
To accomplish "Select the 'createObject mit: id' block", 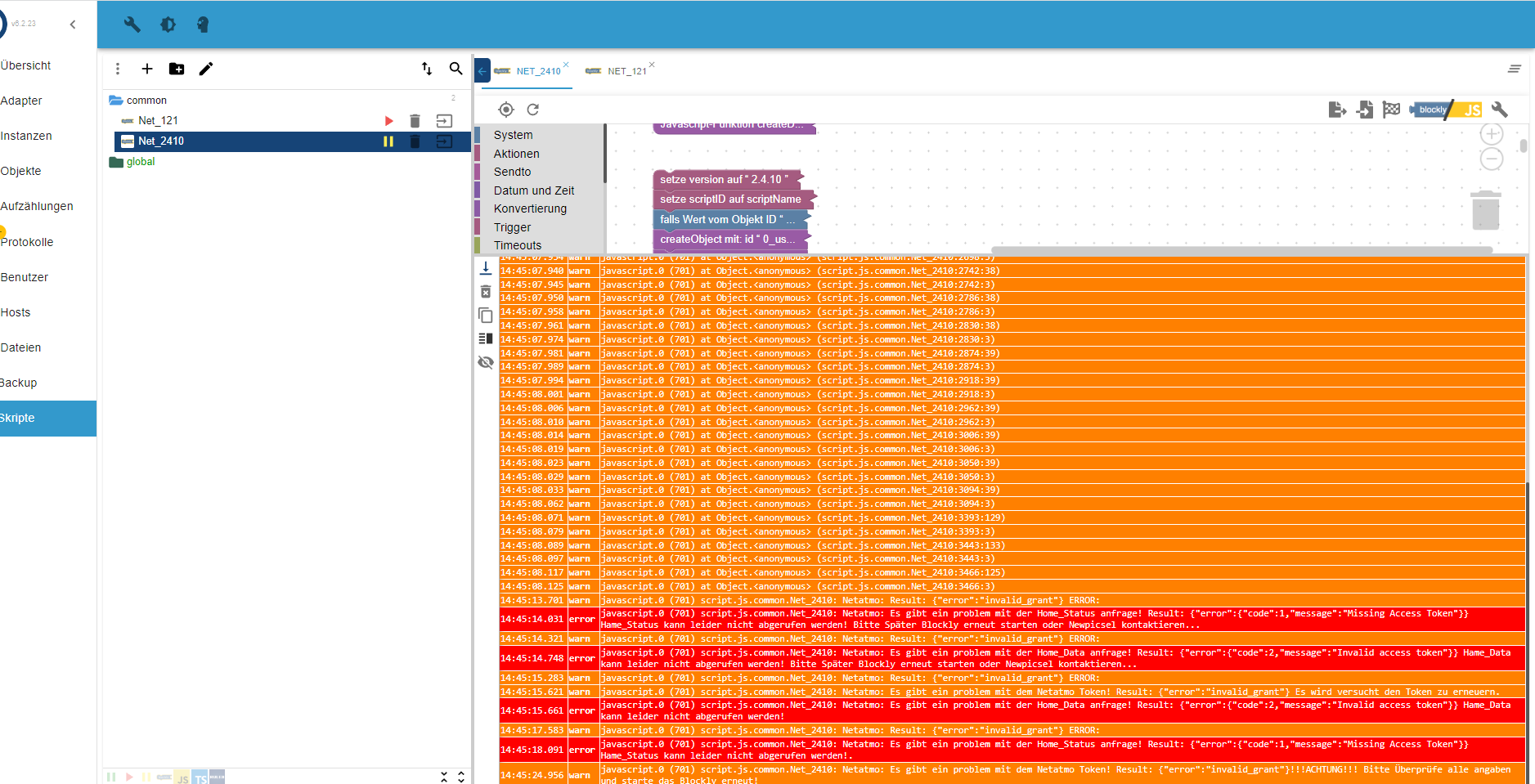I will tap(730, 239).
